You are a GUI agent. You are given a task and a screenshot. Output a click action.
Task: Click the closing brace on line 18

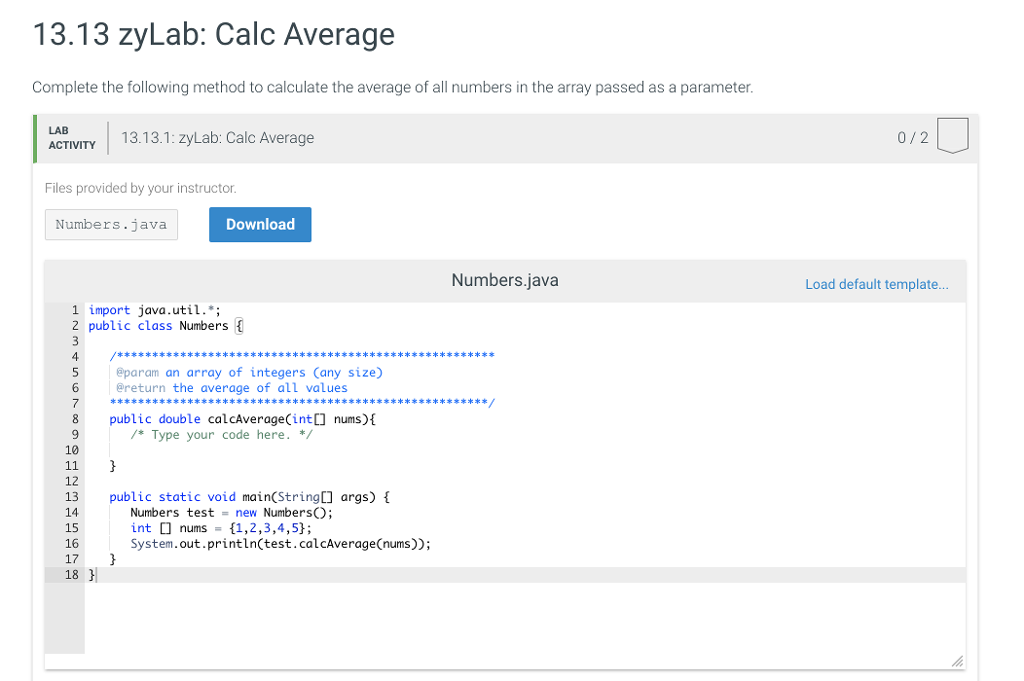click(91, 574)
